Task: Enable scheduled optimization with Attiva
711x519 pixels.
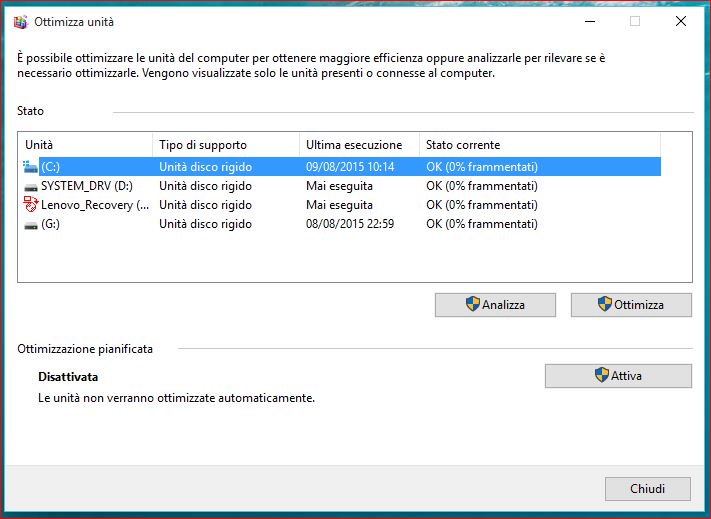Action: coord(618,376)
